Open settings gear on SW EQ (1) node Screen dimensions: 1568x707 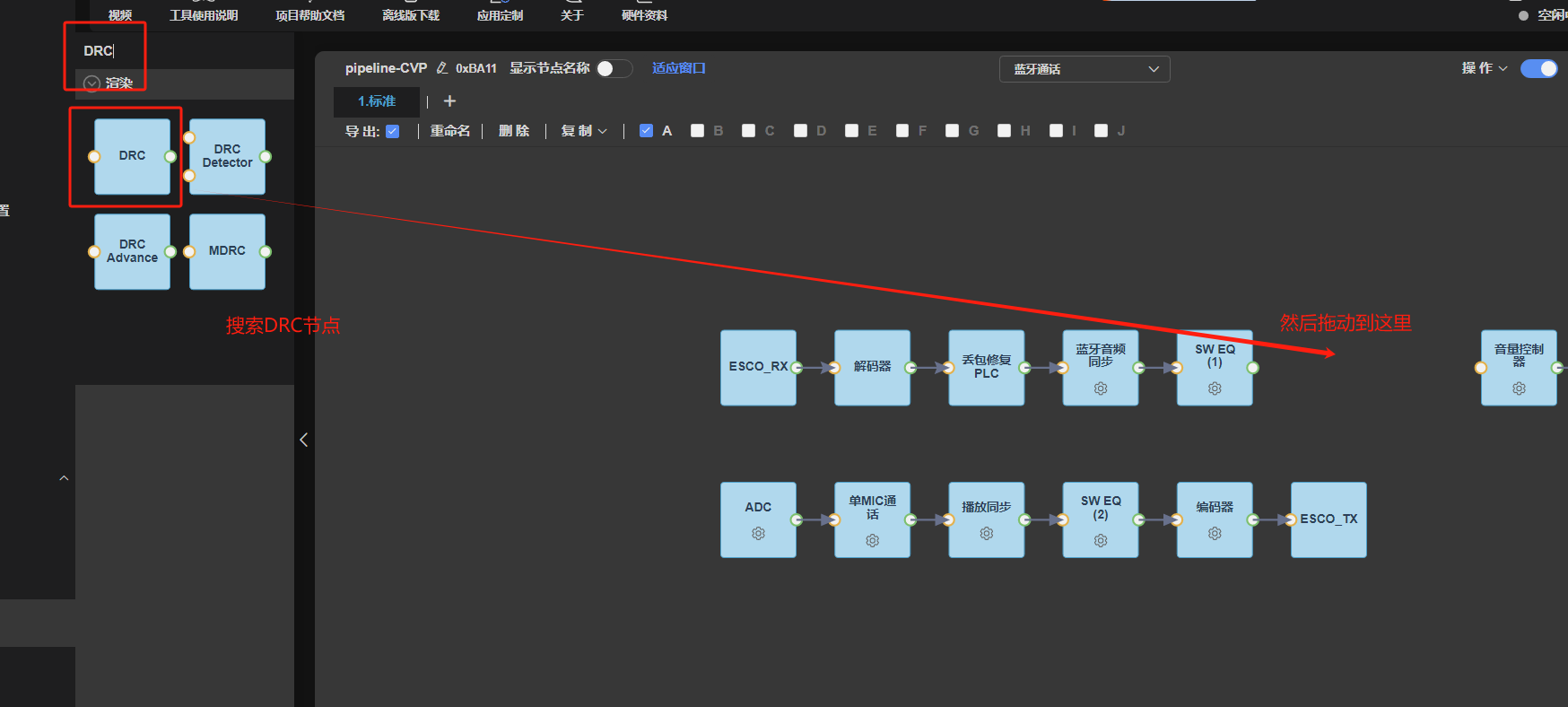pyautogui.click(x=1215, y=388)
